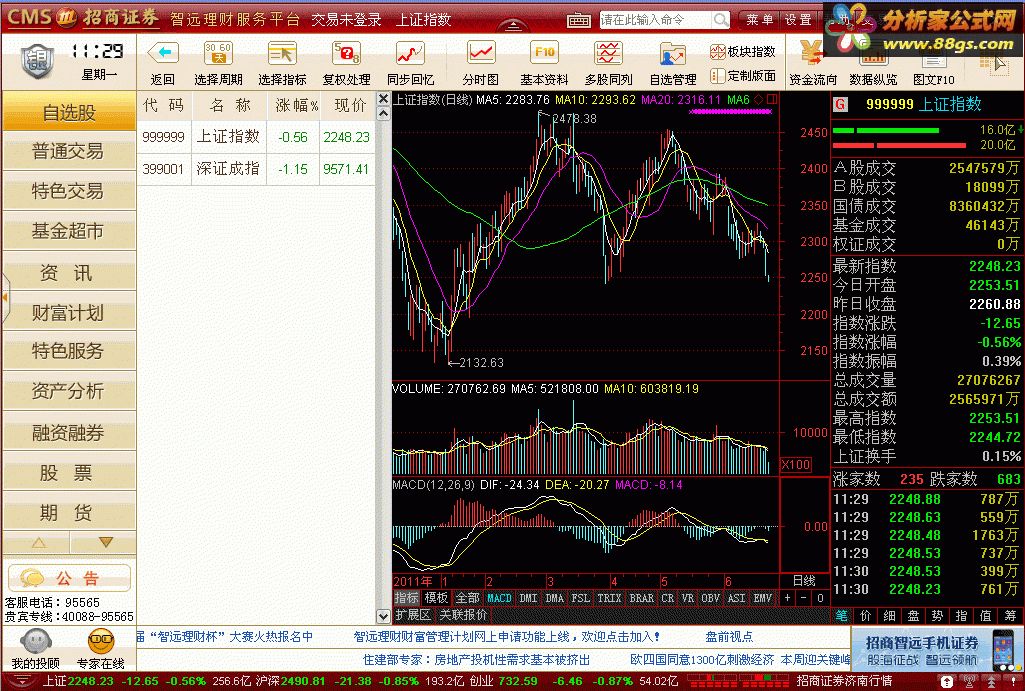This screenshot has width=1025, height=691.
Task: Open 自选管理 watchlist manager icon
Action: click(673, 53)
